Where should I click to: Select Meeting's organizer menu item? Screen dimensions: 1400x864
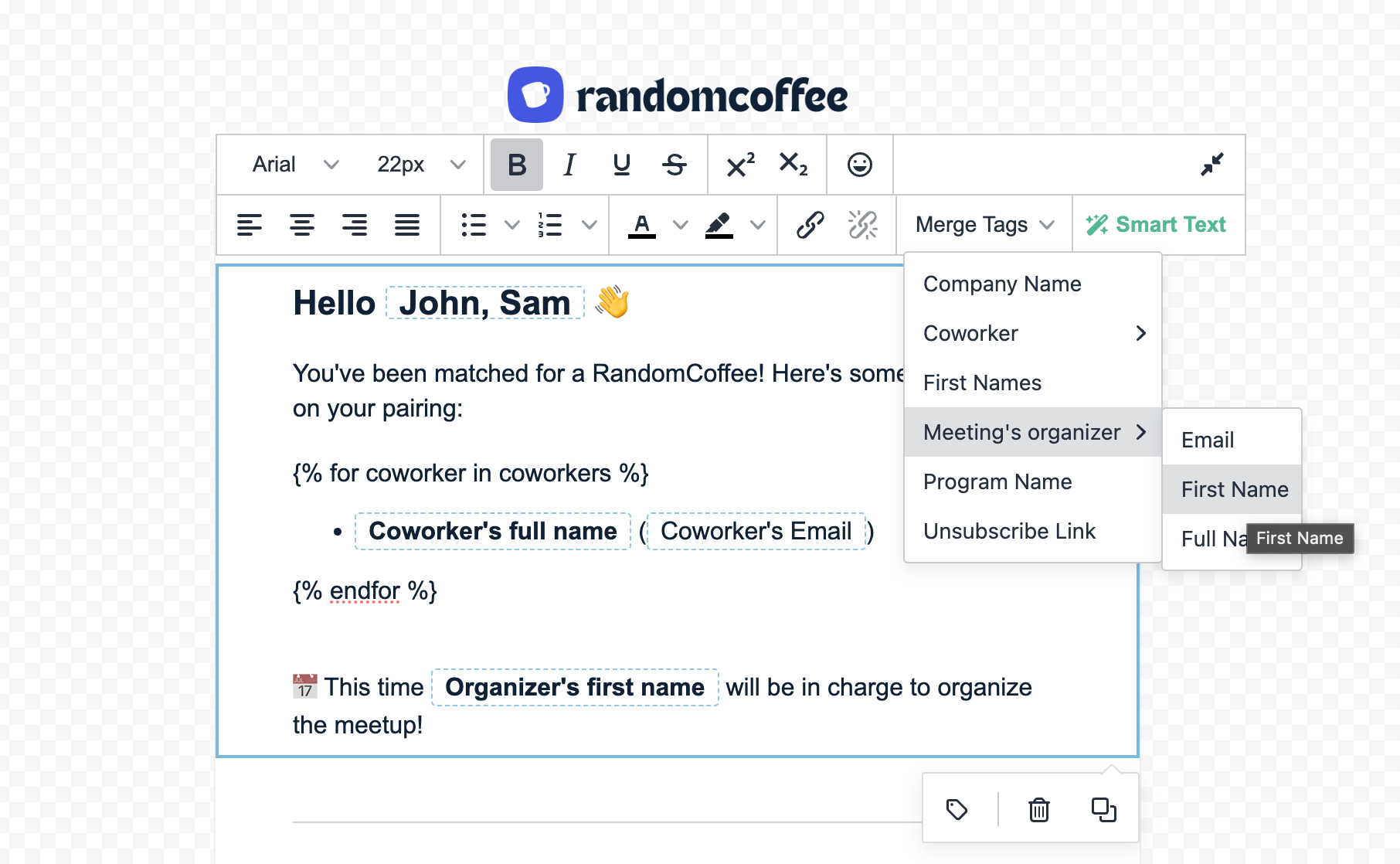[1032, 433]
